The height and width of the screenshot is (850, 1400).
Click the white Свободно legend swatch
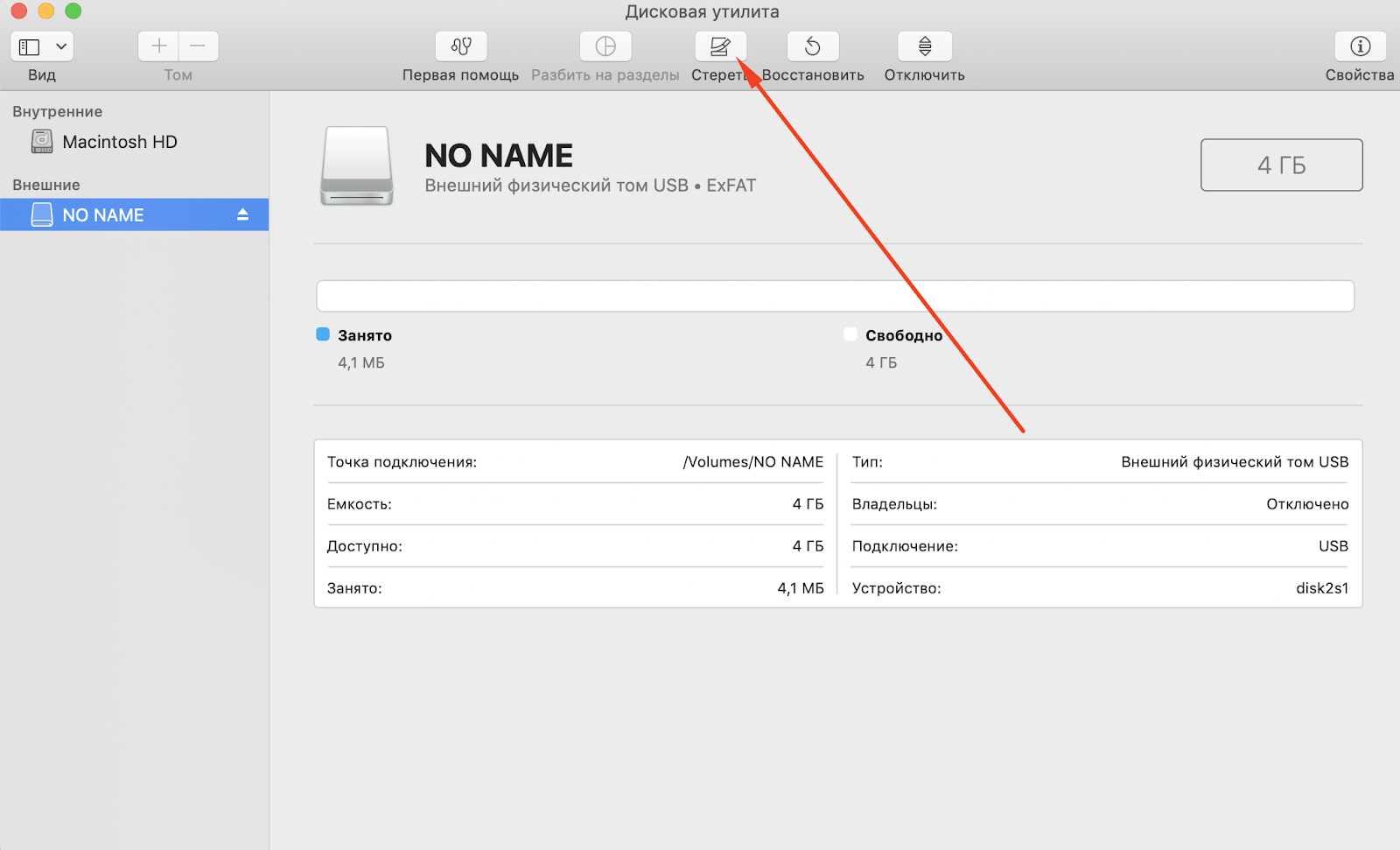coord(850,334)
